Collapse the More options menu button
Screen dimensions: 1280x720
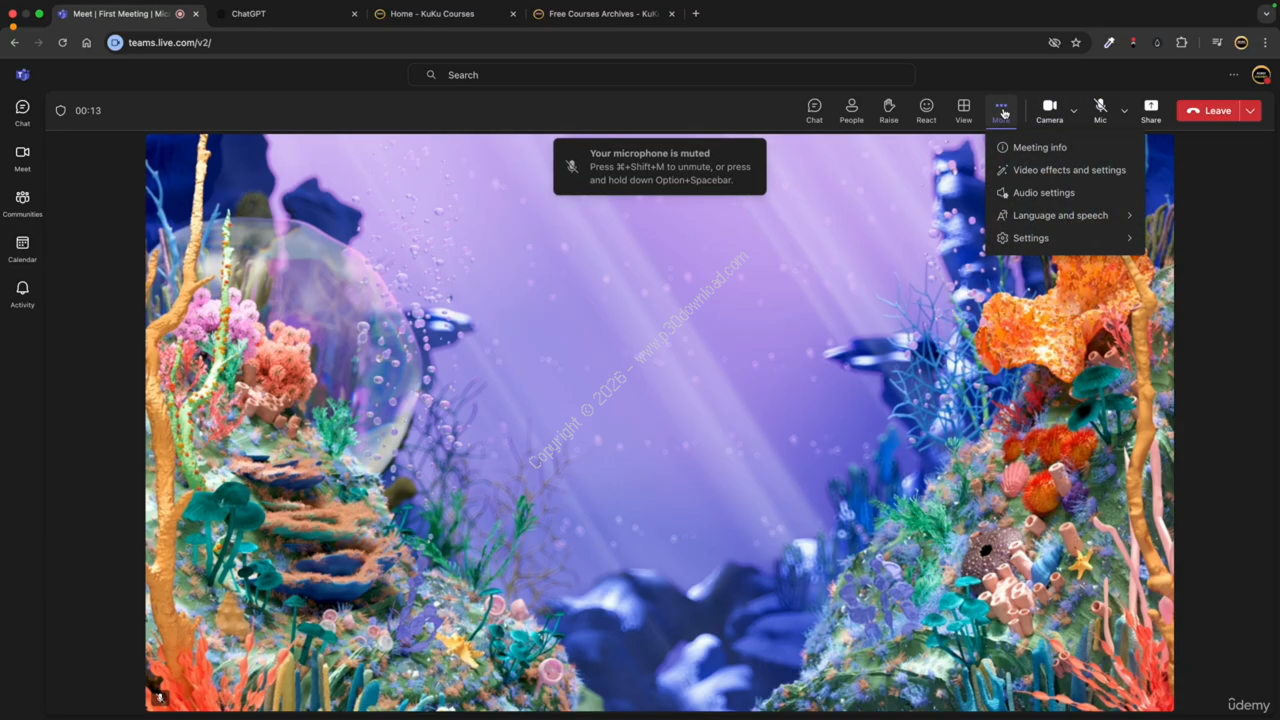(1001, 110)
